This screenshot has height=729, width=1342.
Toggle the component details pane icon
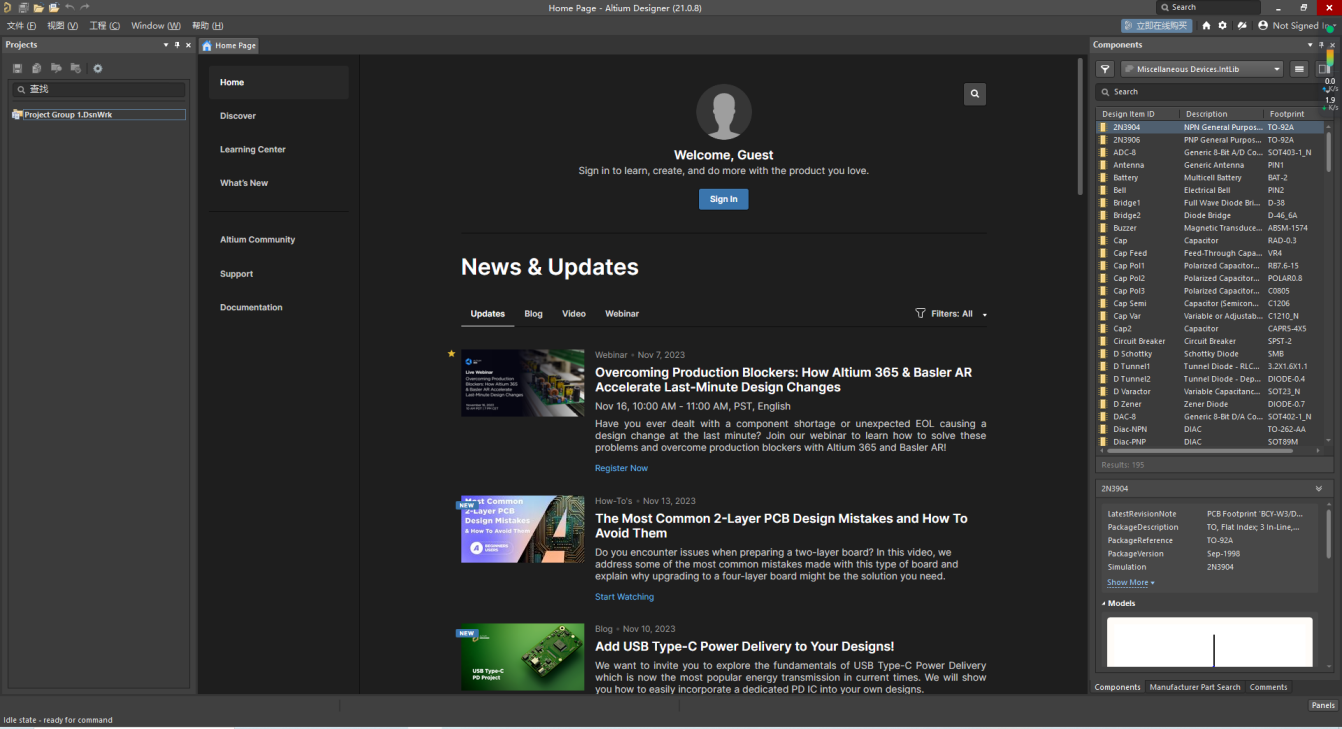pos(1322,69)
